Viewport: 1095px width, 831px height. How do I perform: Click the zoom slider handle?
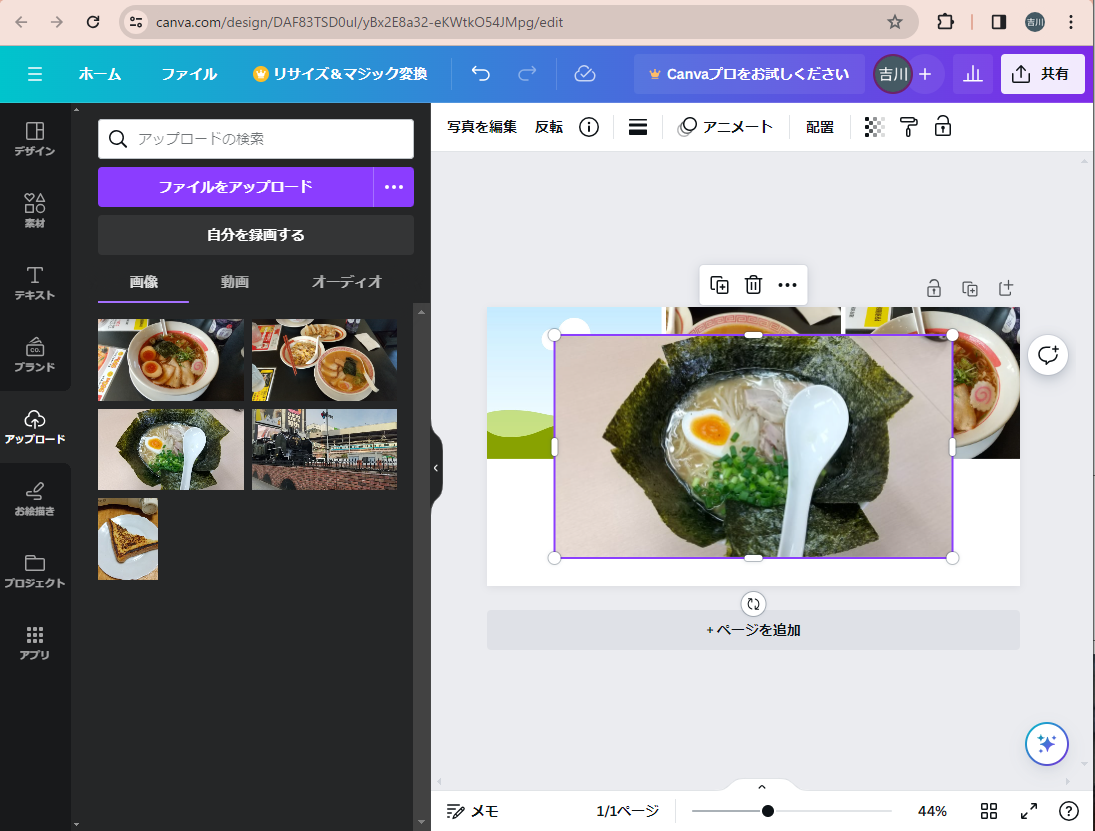767,811
